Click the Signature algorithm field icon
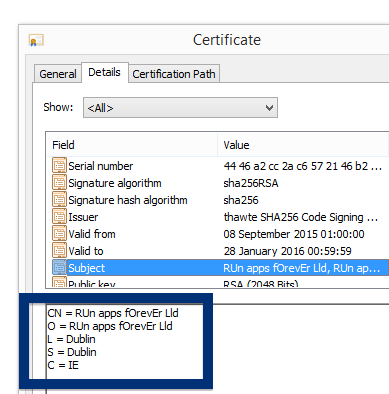The height and width of the screenshot is (394, 389). pyautogui.click(x=59, y=183)
